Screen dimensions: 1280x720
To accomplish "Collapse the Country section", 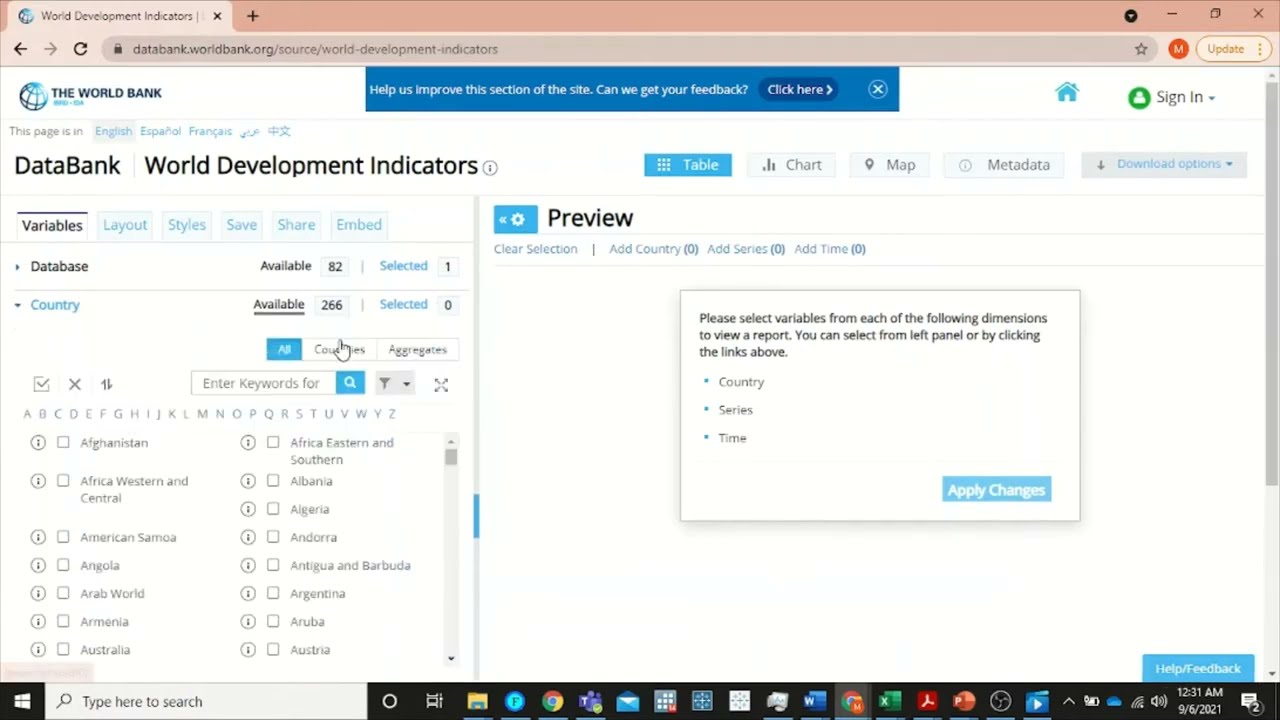I will [x=17, y=305].
